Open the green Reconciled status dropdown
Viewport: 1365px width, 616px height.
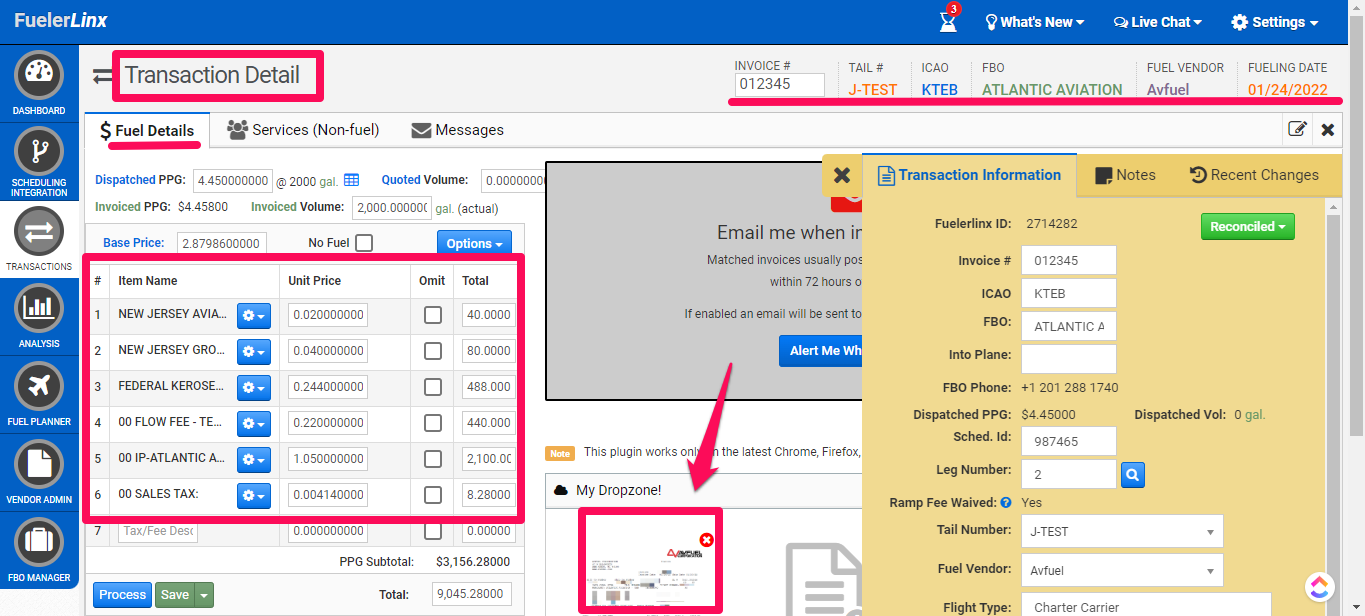click(1247, 227)
